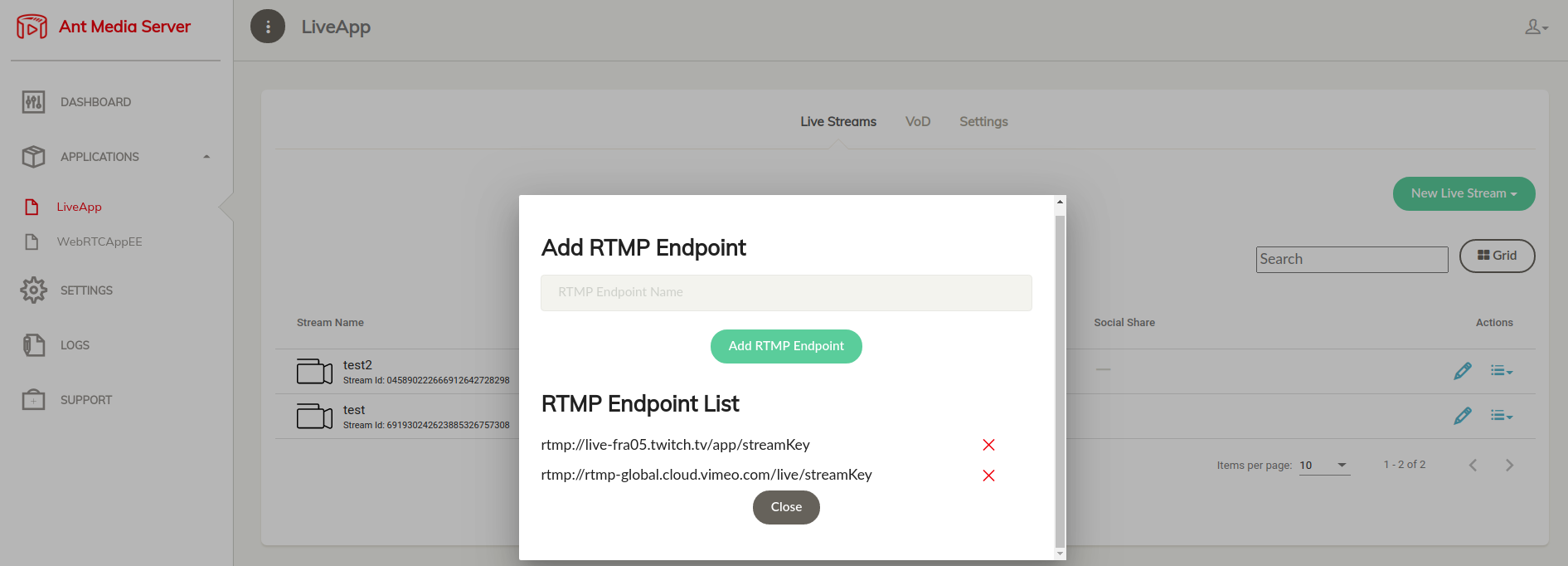1568x566 pixels.
Task: Click the camera icon for test2 stream
Action: [x=315, y=371]
